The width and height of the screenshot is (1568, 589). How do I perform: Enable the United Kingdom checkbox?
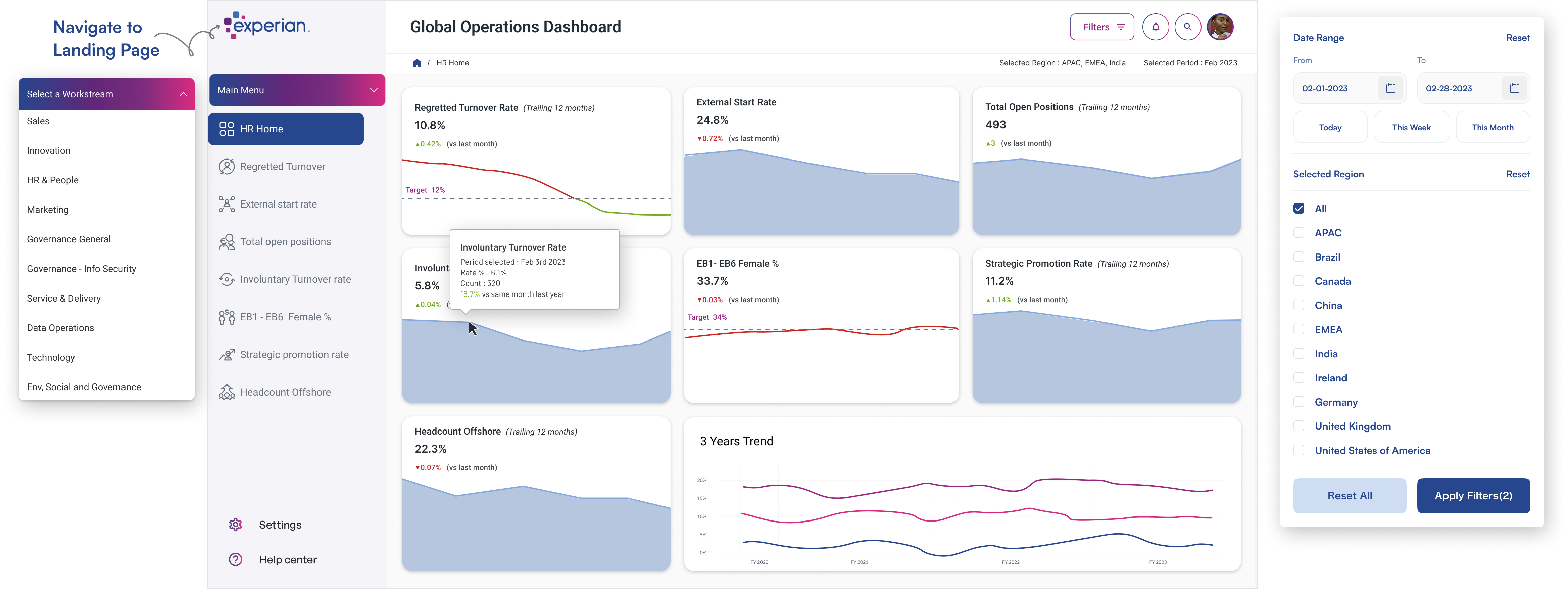pyautogui.click(x=1298, y=426)
